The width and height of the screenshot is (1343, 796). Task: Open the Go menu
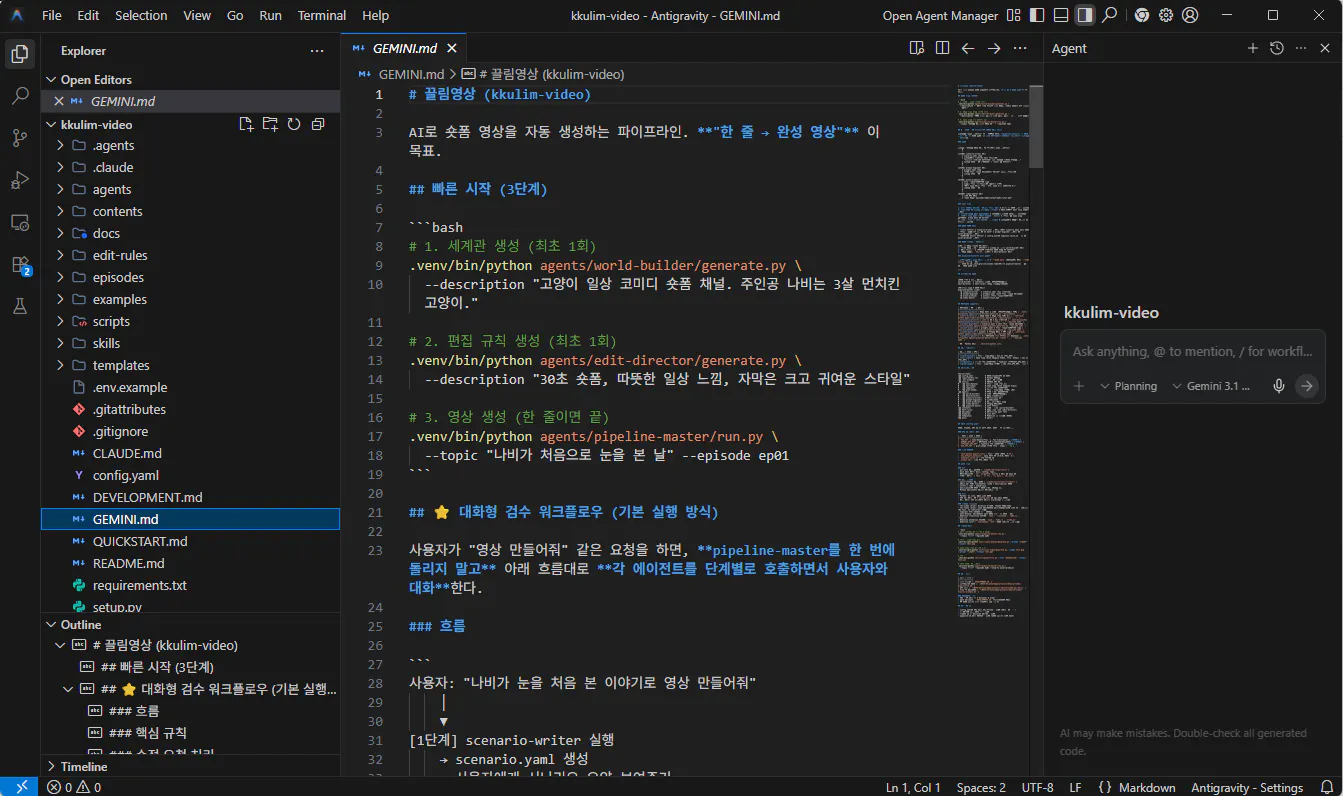point(235,15)
